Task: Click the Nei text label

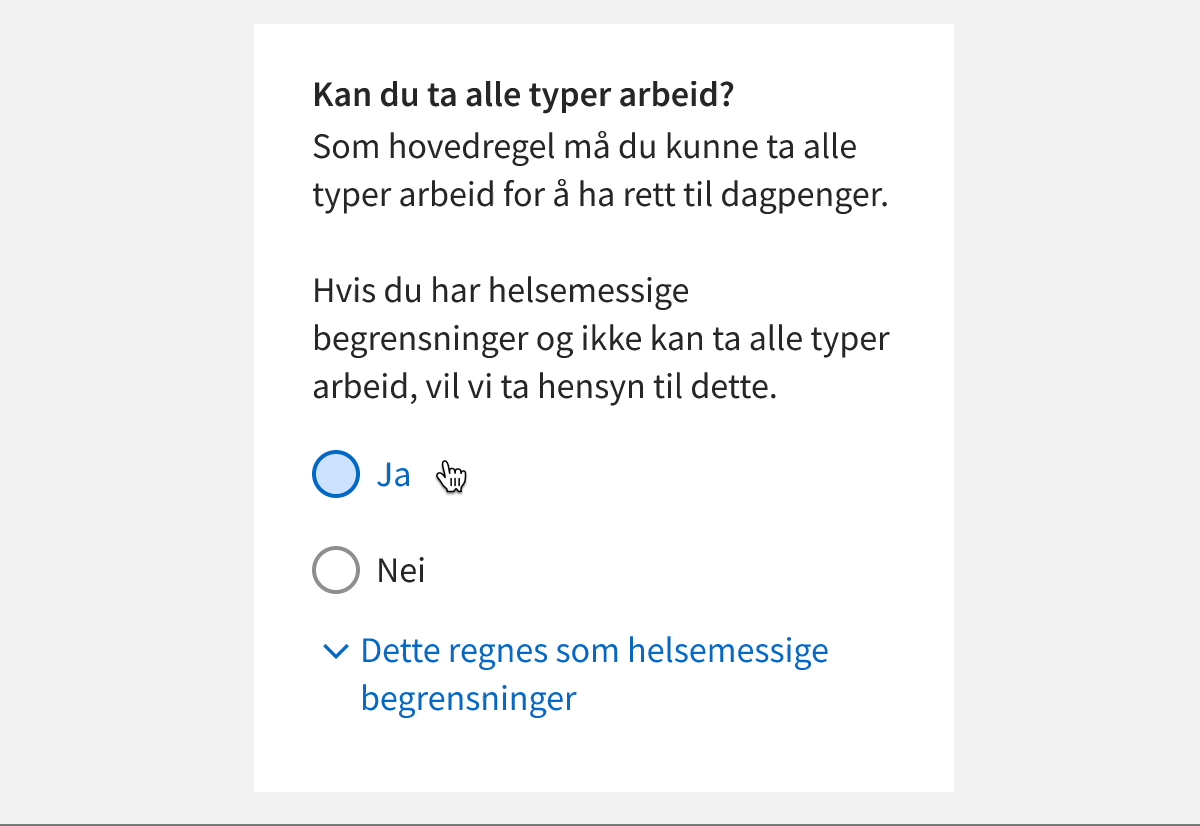Action: [x=400, y=570]
